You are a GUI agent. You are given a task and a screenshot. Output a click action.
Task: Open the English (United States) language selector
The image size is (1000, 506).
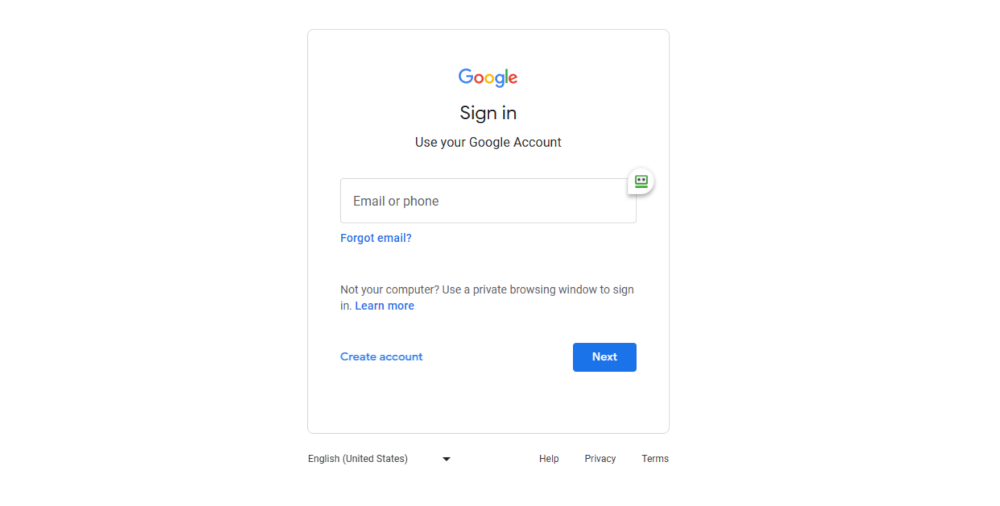(379, 459)
